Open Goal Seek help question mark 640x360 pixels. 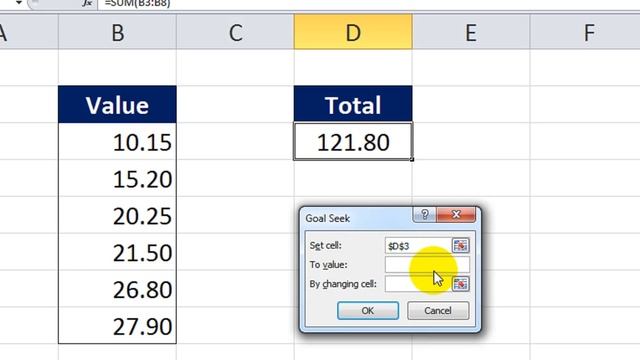[x=425, y=214]
